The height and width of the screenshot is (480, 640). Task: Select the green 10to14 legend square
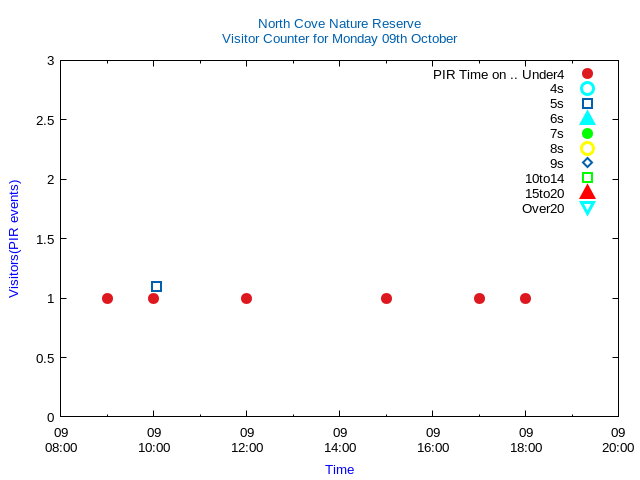click(x=588, y=178)
